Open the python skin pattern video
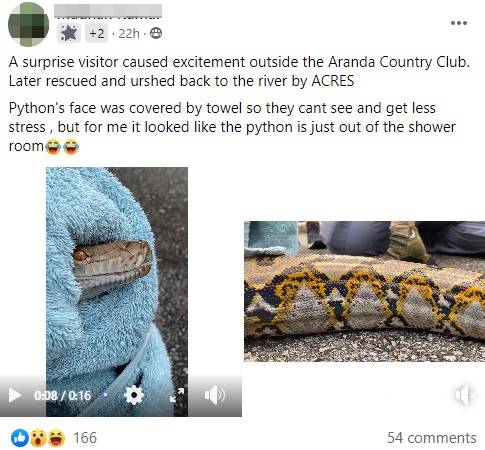The height and width of the screenshot is (450, 485). click(364, 291)
